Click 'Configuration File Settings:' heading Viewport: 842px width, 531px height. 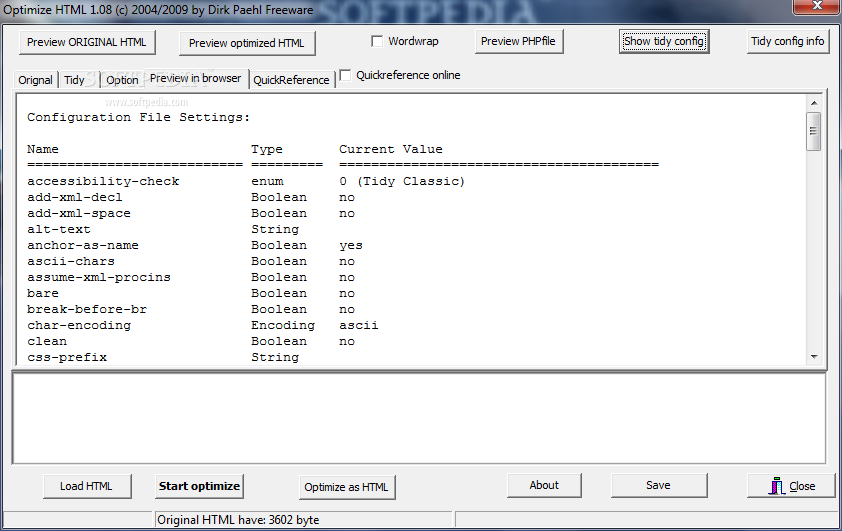(x=139, y=118)
